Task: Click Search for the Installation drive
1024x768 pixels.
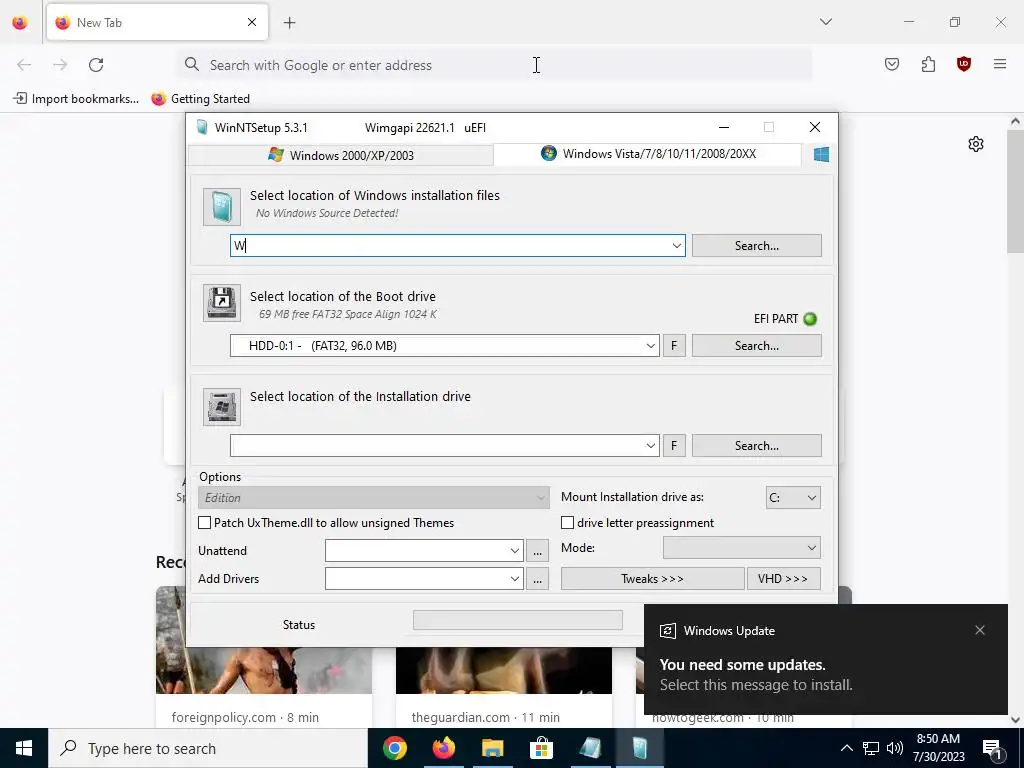Action: [756, 446]
